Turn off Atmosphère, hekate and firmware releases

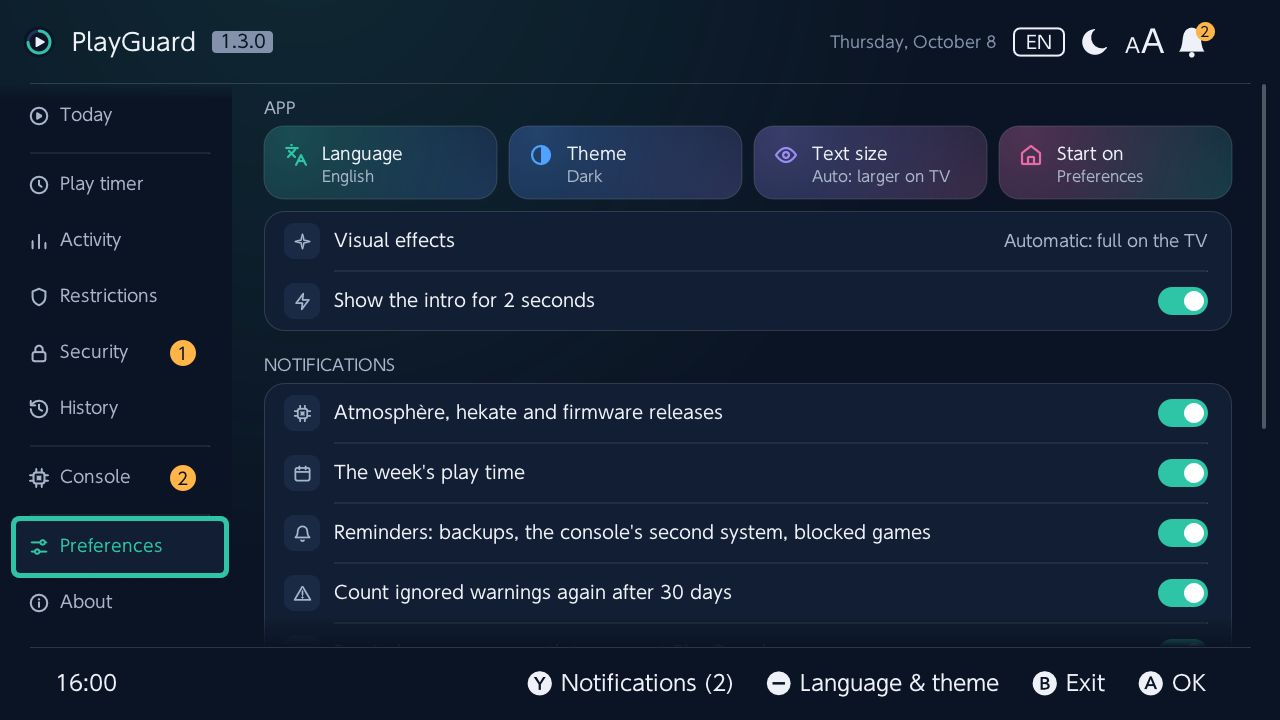pyautogui.click(x=1183, y=413)
